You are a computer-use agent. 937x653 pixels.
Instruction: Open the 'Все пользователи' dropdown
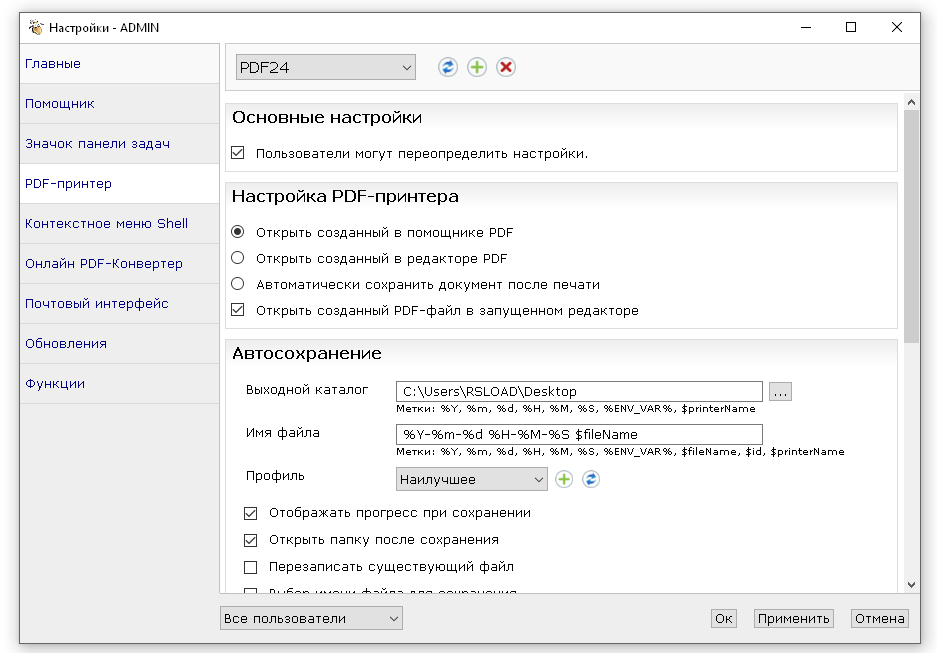click(311, 619)
